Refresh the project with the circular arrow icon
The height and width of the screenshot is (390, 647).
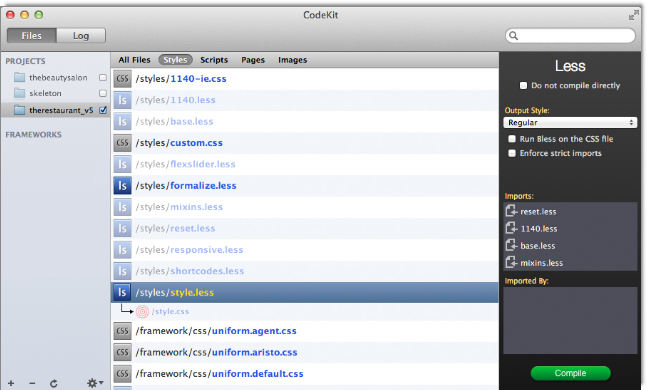click(x=54, y=383)
